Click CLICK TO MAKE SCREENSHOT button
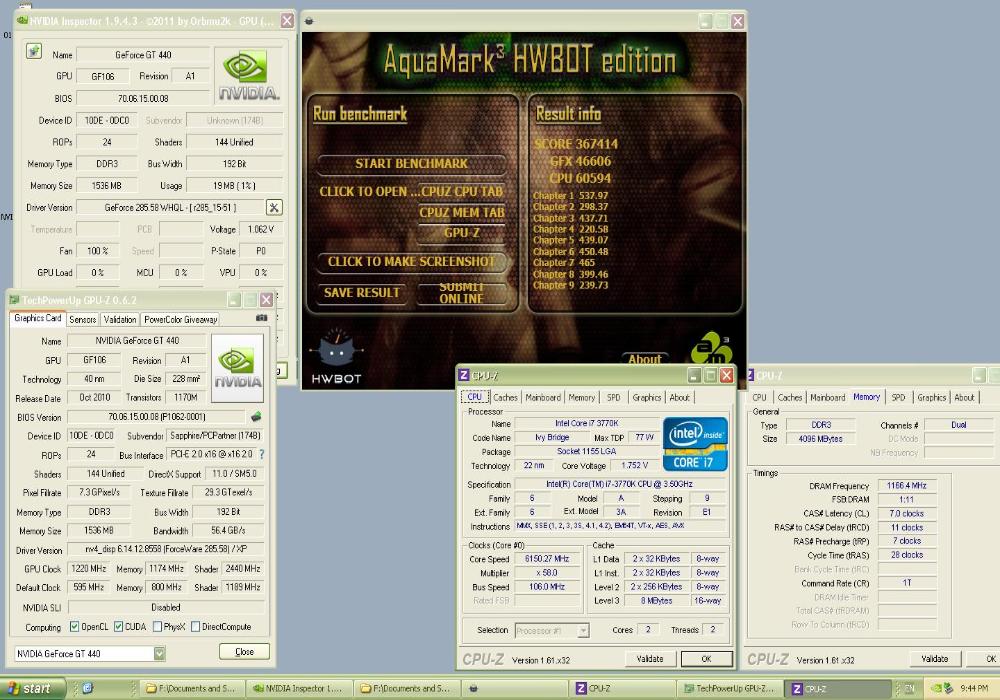The image size is (1000, 700). tap(411, 261)
